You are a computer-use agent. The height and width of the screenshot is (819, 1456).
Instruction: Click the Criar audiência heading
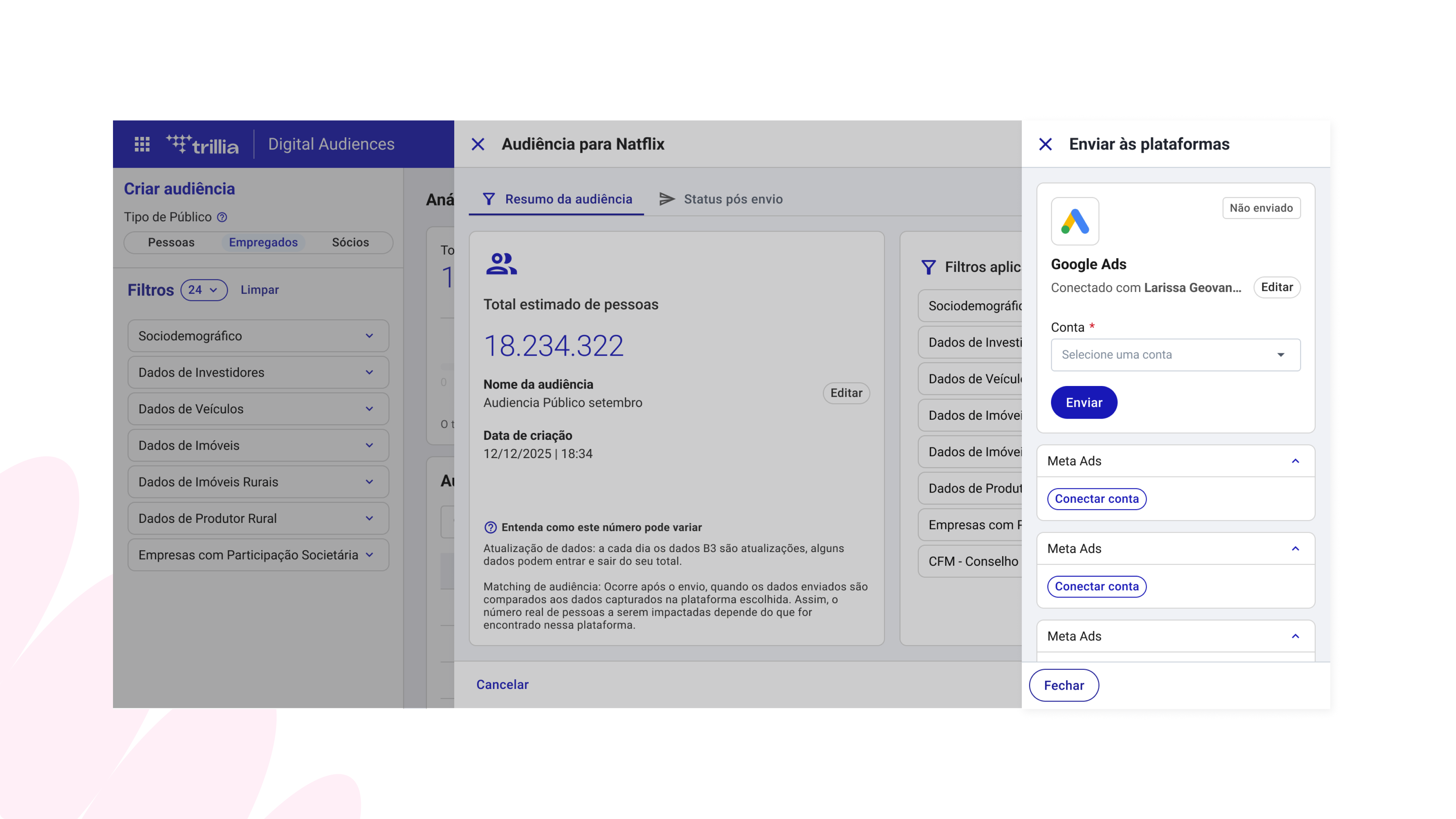179,189
